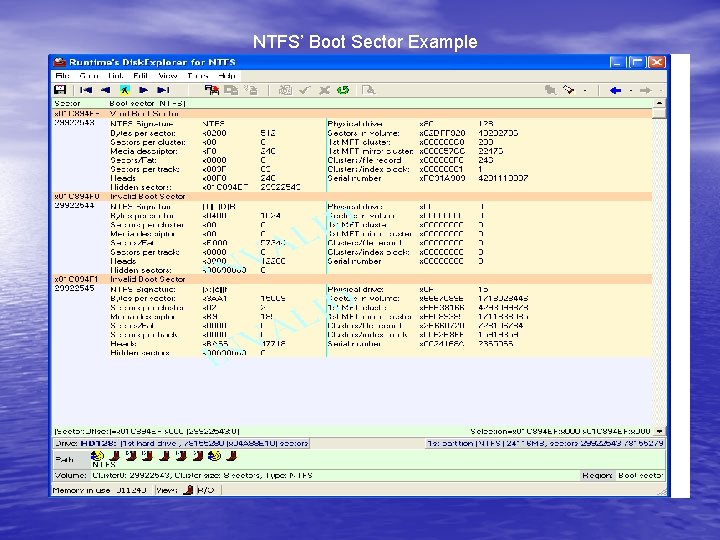Click the blue Back arrow icon

click(615, 89)
